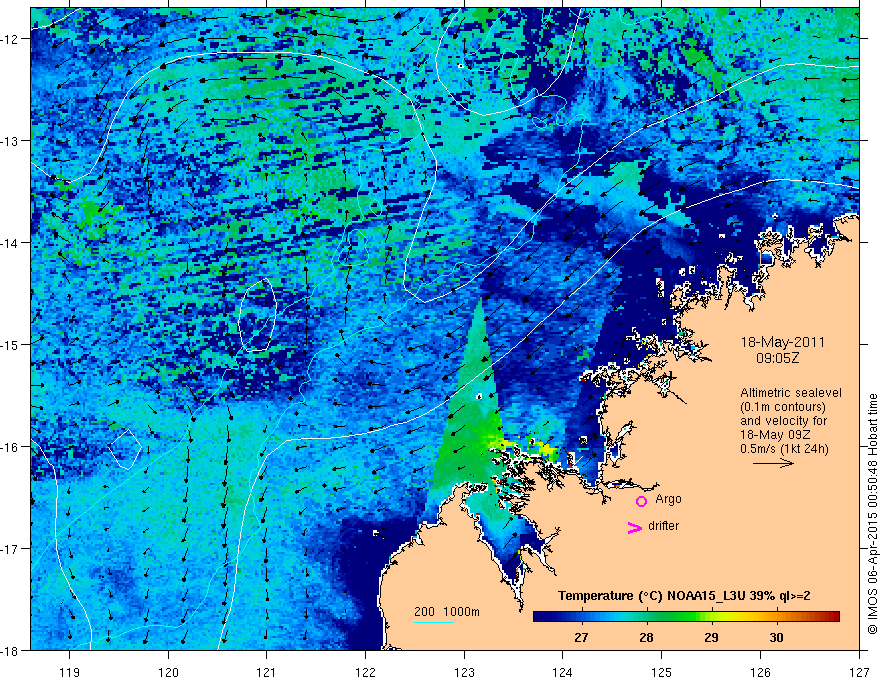This screenshot has width=880, height=680.
Task: Click latitude axis label '-14'
Action: pyautogui.click(x=11, y=243)
